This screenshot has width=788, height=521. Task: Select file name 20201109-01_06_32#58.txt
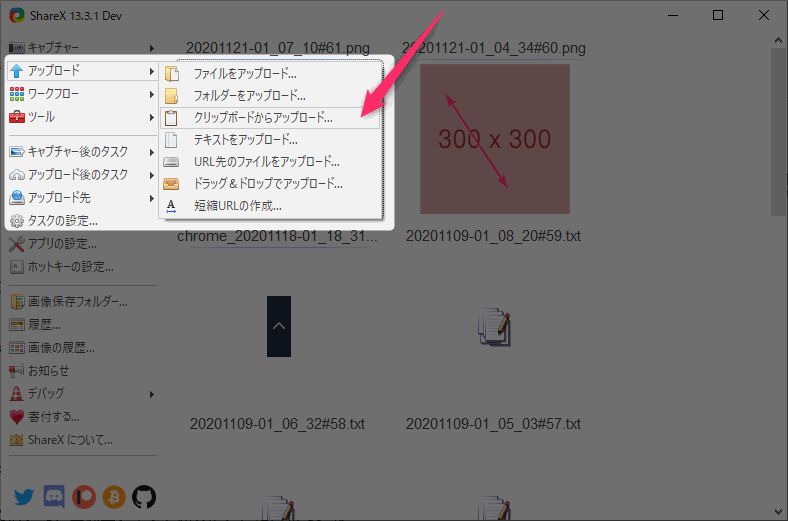(x=277, y=424)
